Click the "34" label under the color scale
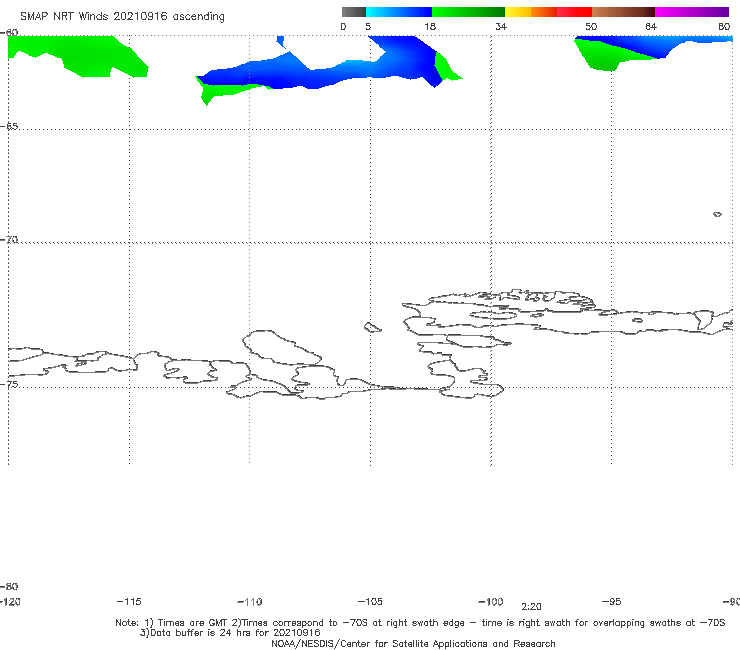 click(x=501, y=26)
